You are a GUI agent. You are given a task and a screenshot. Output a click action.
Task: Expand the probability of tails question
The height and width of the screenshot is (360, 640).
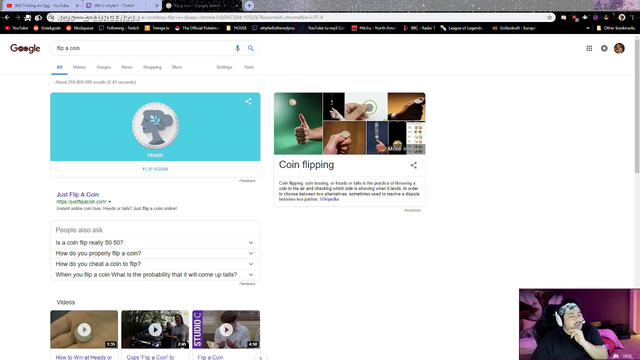tap(155, 275)
